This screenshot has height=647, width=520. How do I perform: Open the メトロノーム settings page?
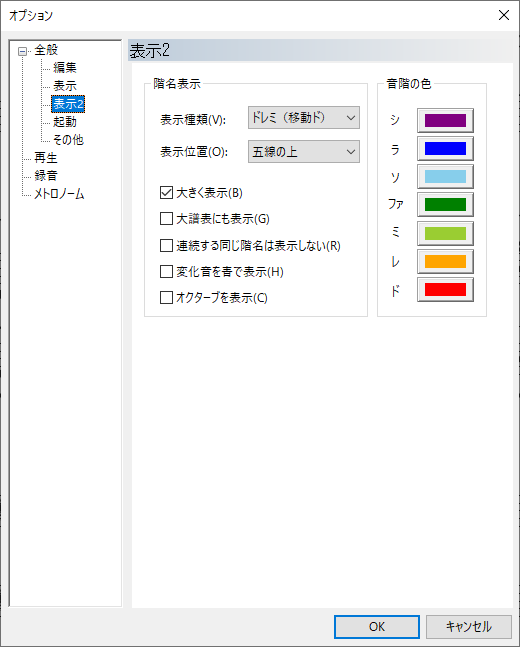coord(59,194)
